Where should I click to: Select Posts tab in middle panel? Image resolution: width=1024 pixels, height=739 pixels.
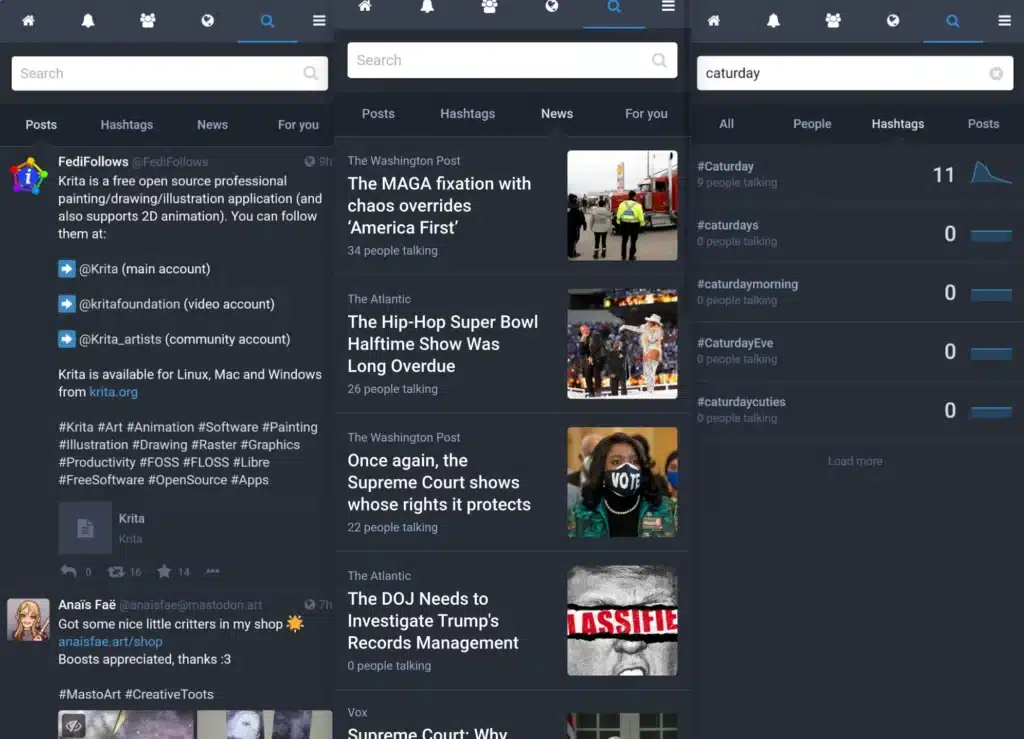tap(378, 114)
